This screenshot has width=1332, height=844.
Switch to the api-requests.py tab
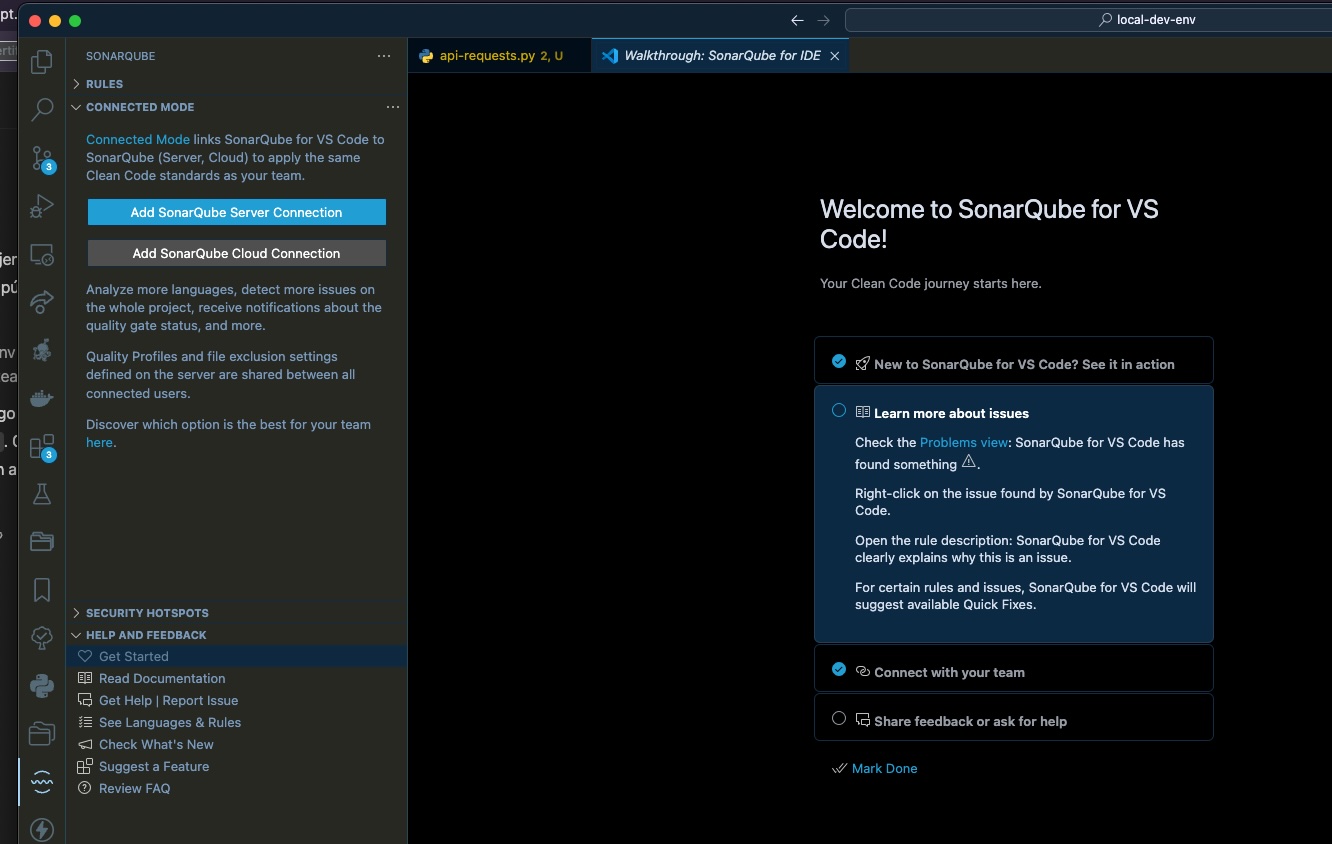click(x=499, y=56)
